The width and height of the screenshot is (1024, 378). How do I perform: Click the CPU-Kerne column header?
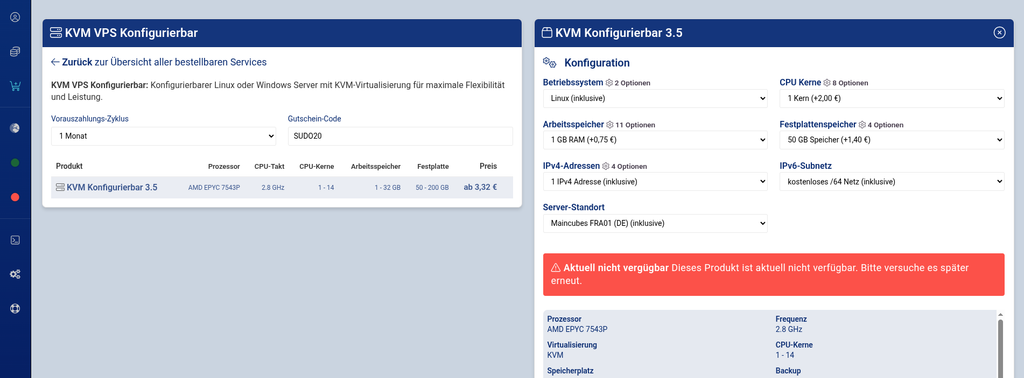pos(317,166)
